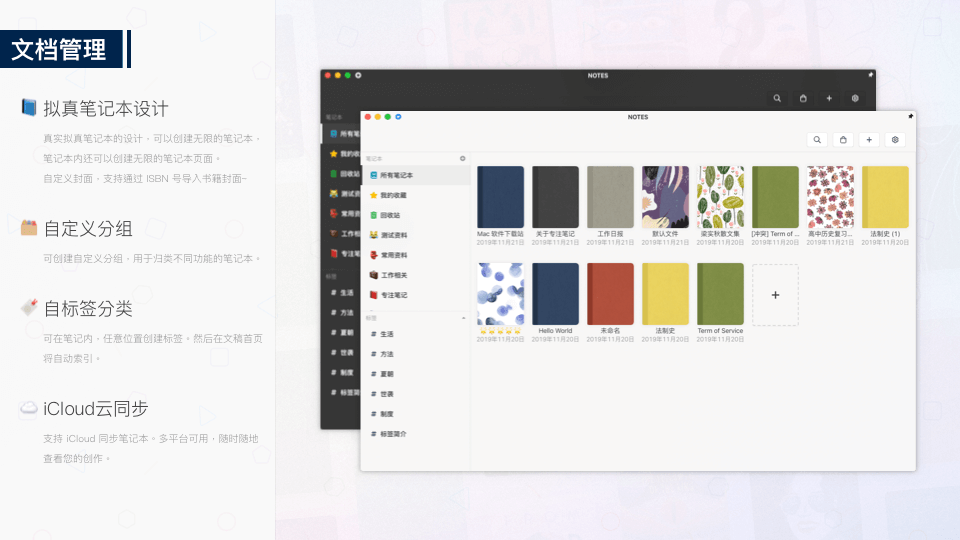Open the Hello World notebook
The image size is (960, 540).
[x=555, y=294]
